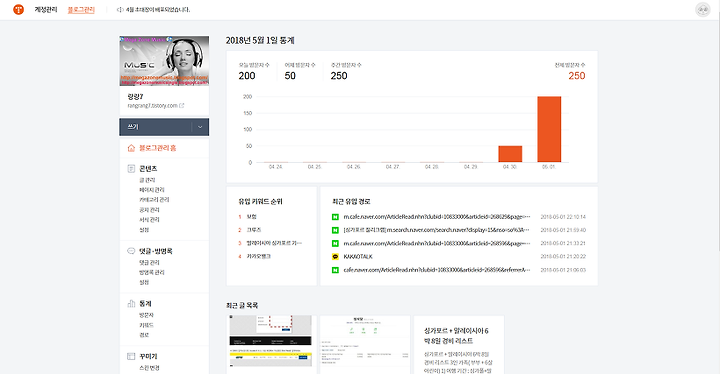The image size is (720, 374).
Task: Go to 블로그관리 홈
Action: (x=158, y=148)
